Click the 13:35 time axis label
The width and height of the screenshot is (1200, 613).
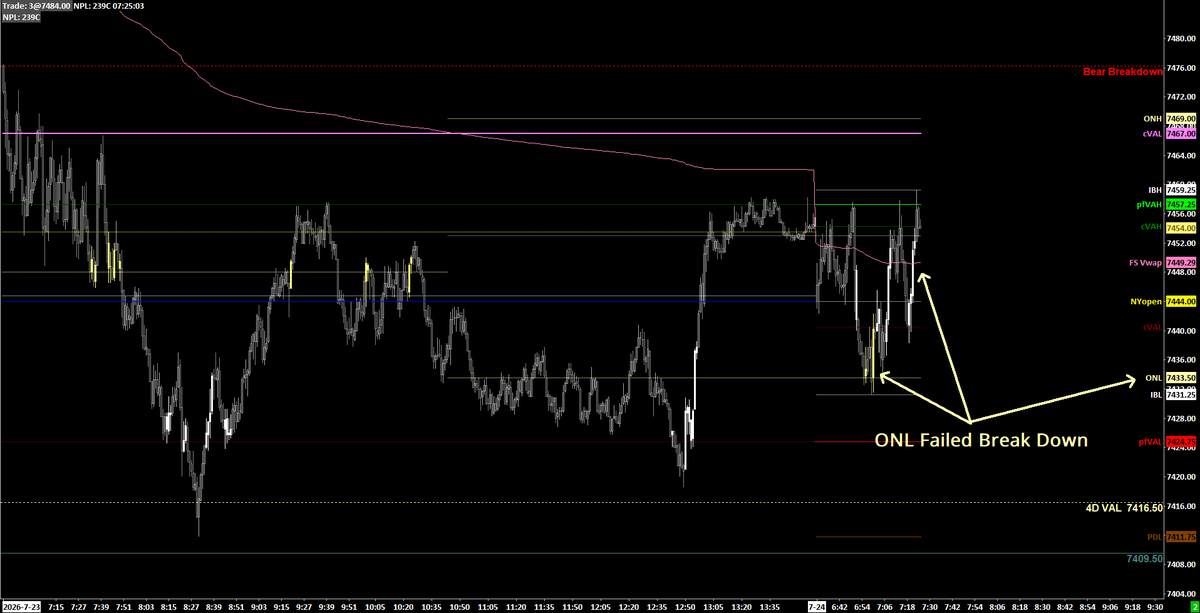(x=772, y=606)
